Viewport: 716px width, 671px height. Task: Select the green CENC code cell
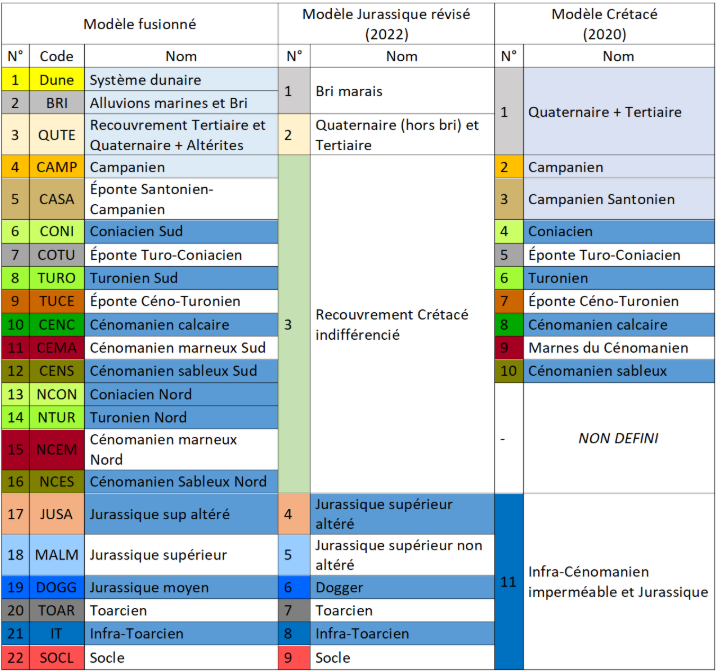coord(56,325)
